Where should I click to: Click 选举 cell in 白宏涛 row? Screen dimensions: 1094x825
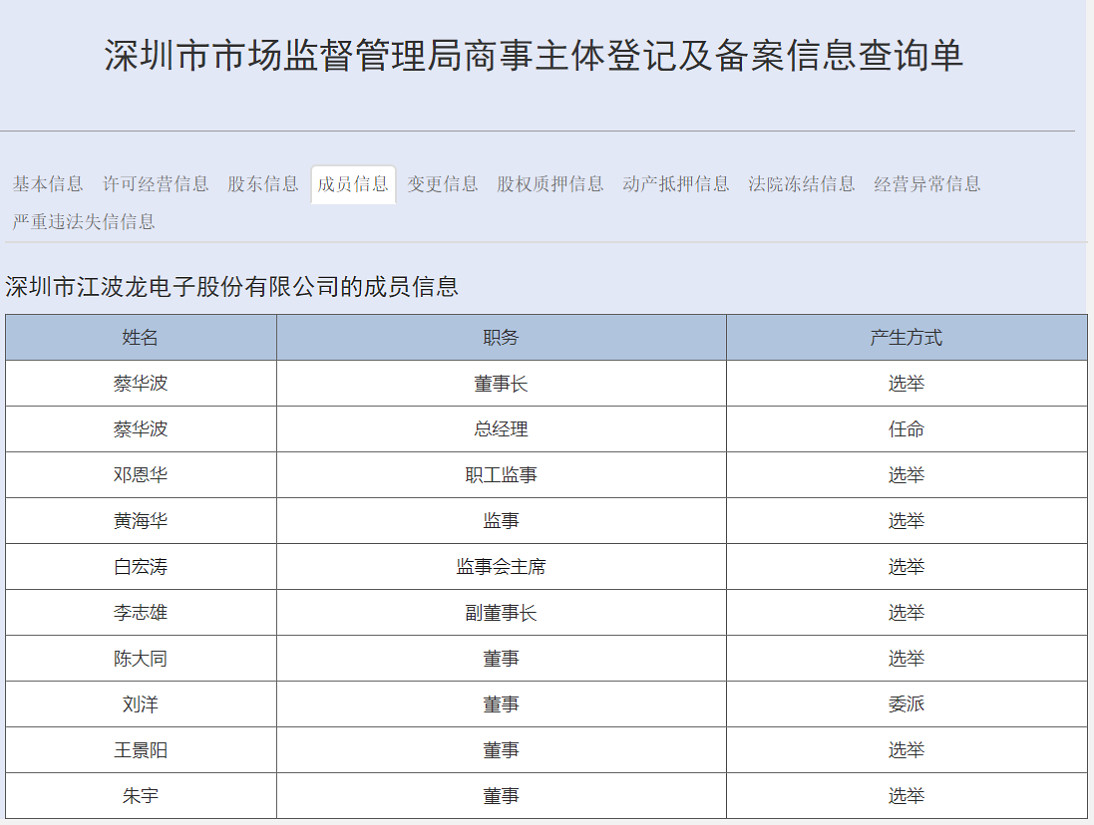[x=906, y=567]
